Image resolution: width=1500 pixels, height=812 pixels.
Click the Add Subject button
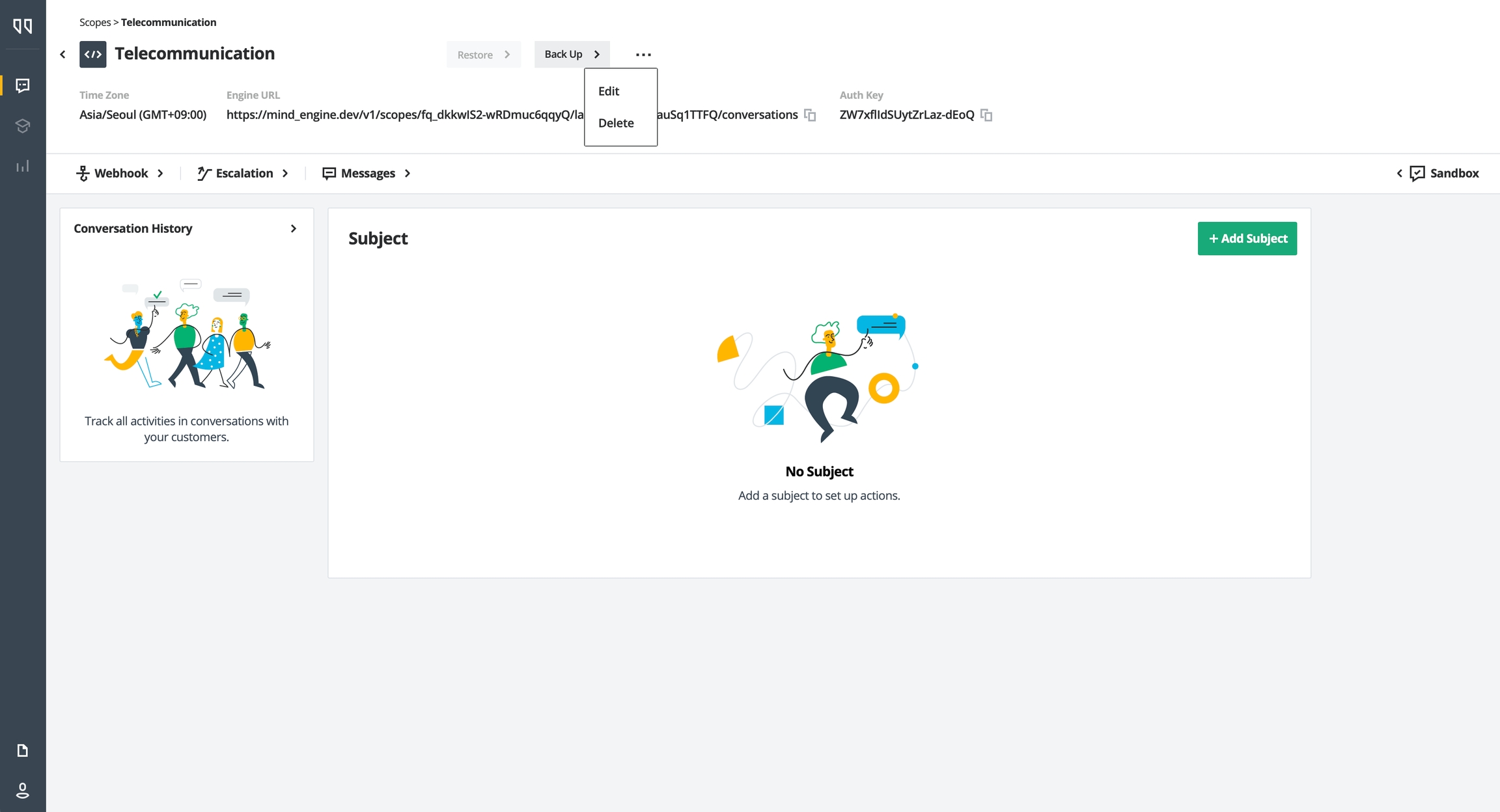(x=1247, y=238)
